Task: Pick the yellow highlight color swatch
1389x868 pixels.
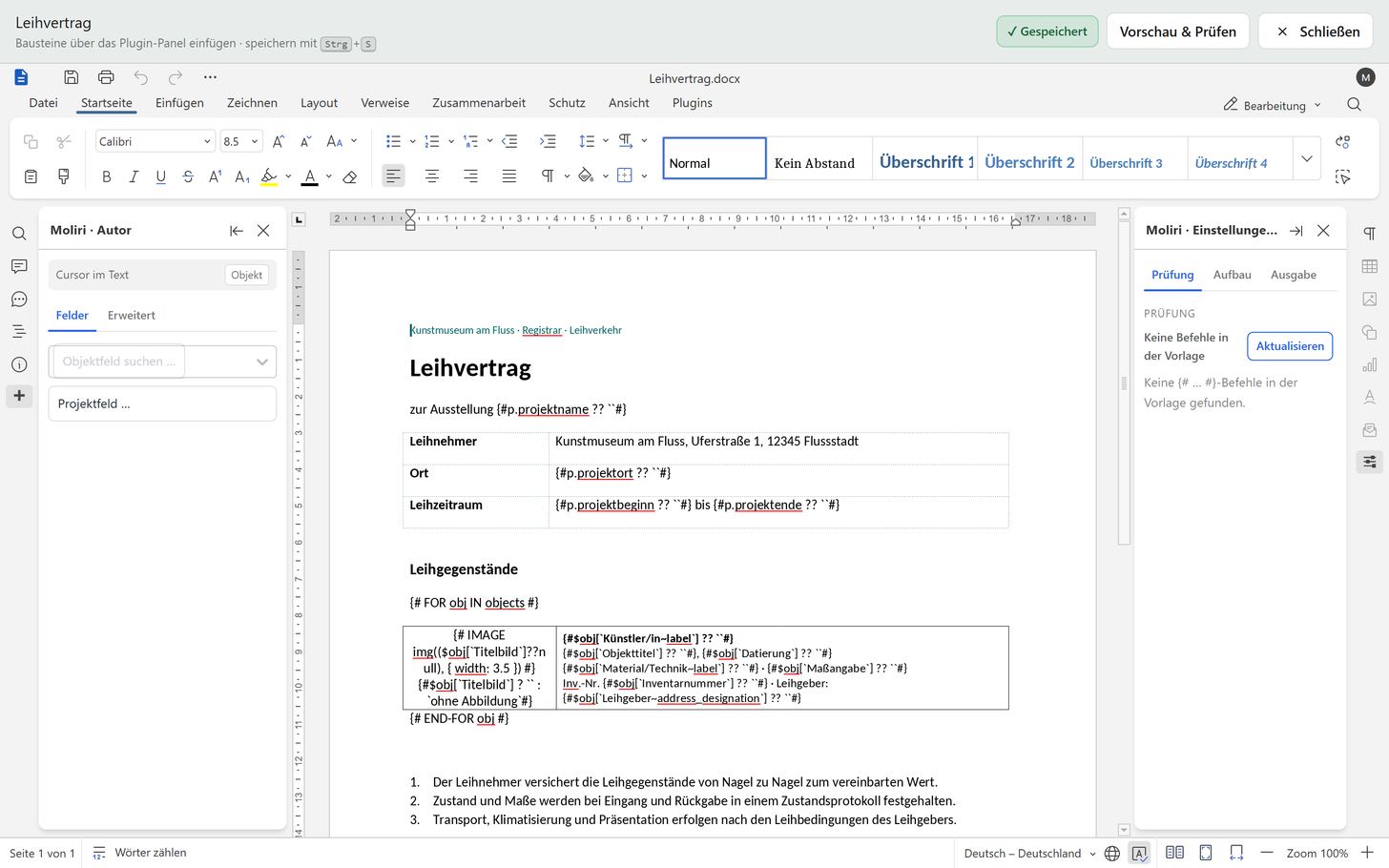Action: tap(269, 176)
